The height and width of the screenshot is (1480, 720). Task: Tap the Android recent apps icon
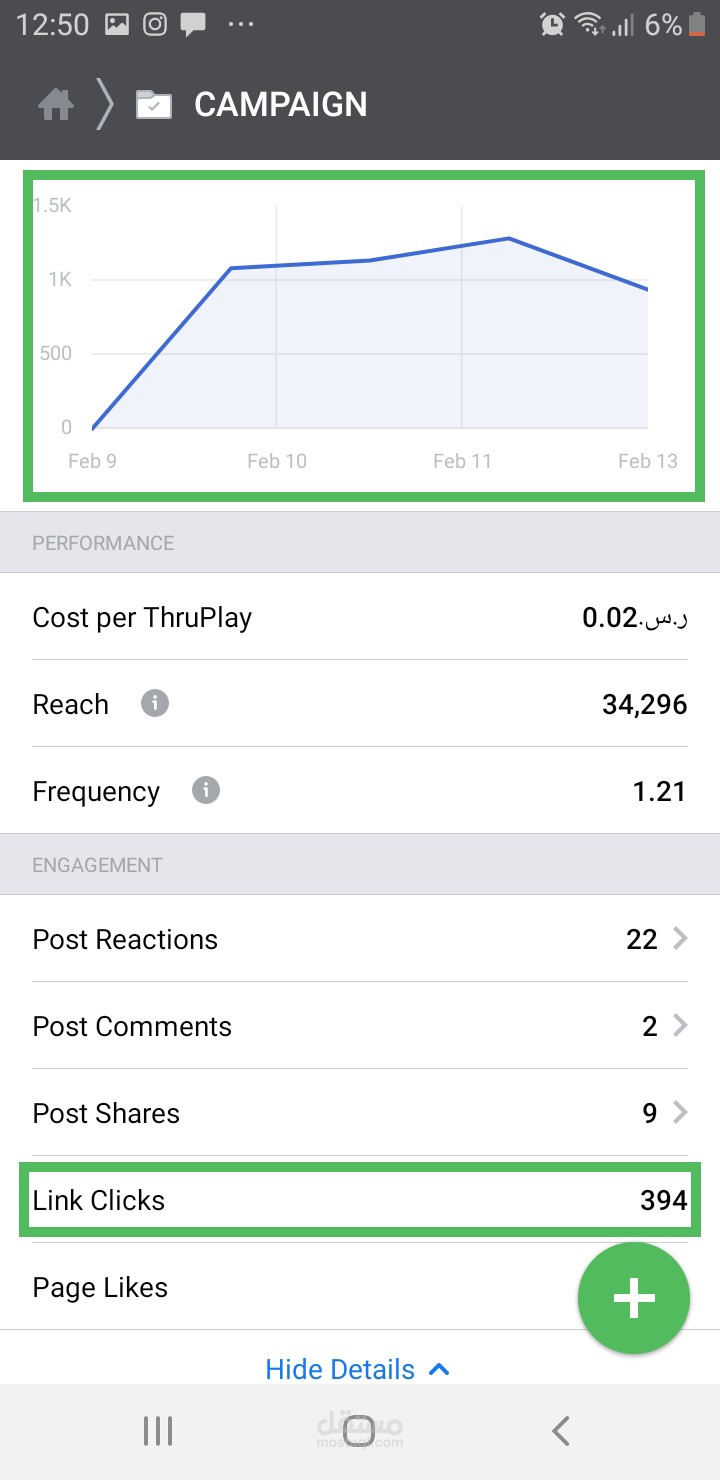pyautogui.click(x=158, y=1431)
